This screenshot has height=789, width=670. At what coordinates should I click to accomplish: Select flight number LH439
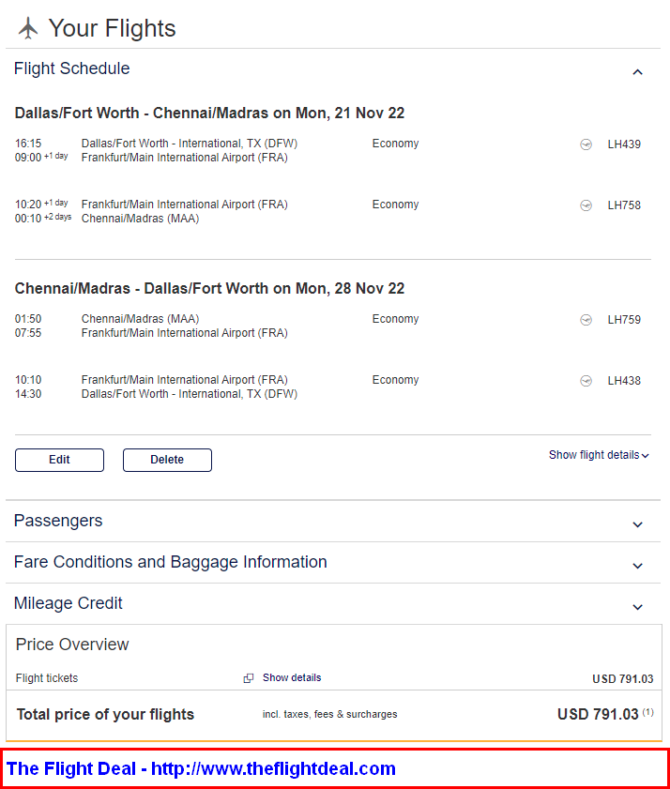pos(624,144)
